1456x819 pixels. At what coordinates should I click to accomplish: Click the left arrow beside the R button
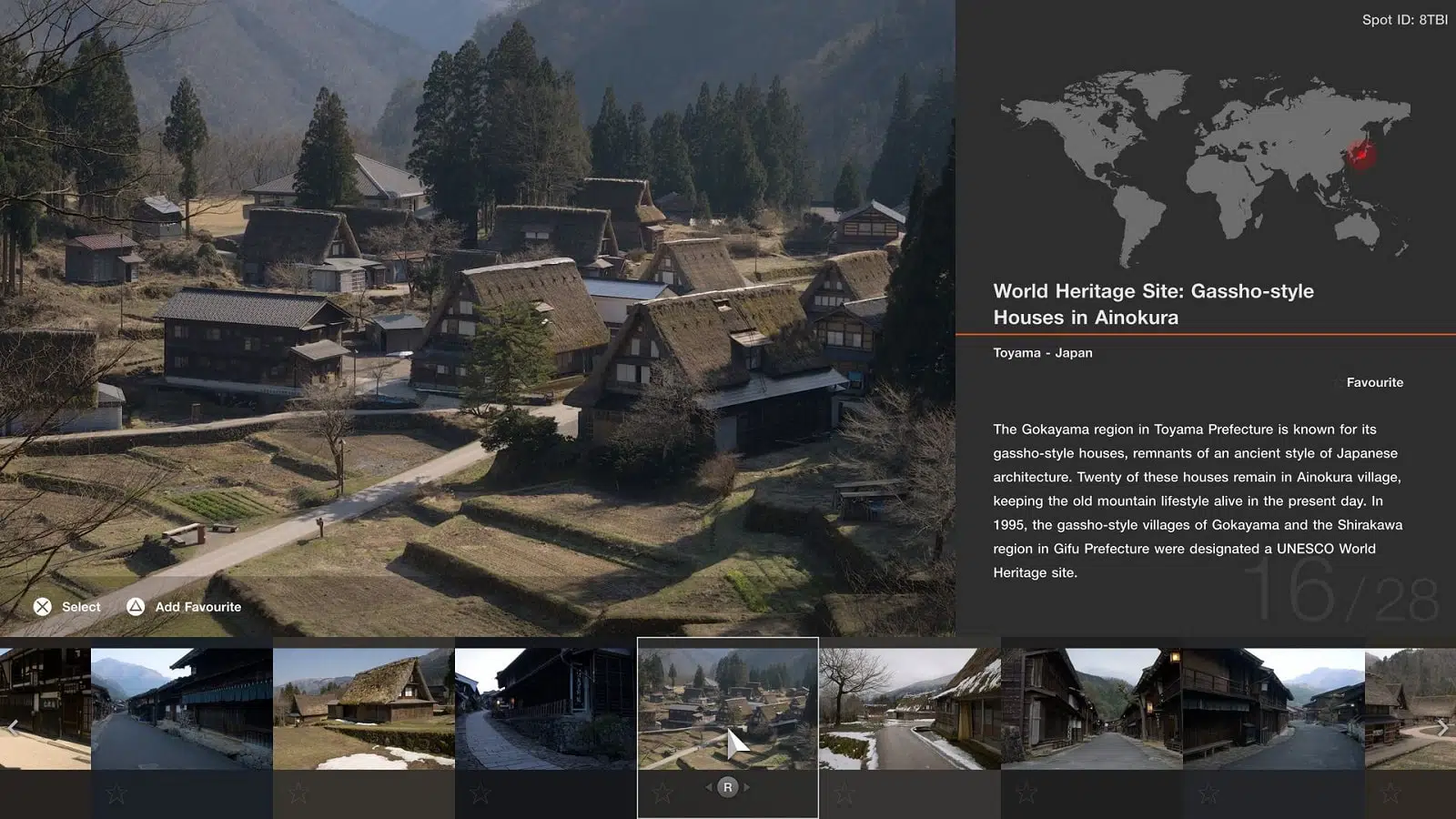[x=709, y=787]
